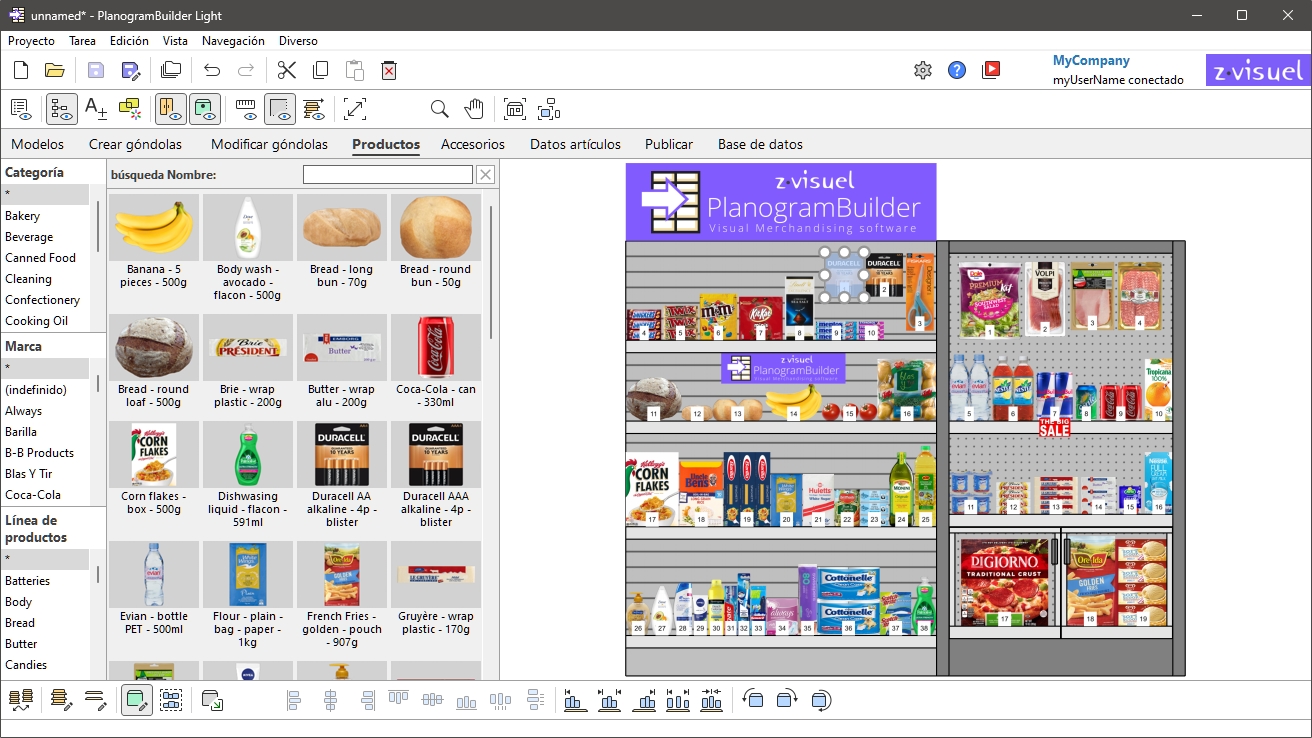Switch to the Crear góndolas tab
The width and height of the screenshot is (1312, 738).
click(136, 144)
